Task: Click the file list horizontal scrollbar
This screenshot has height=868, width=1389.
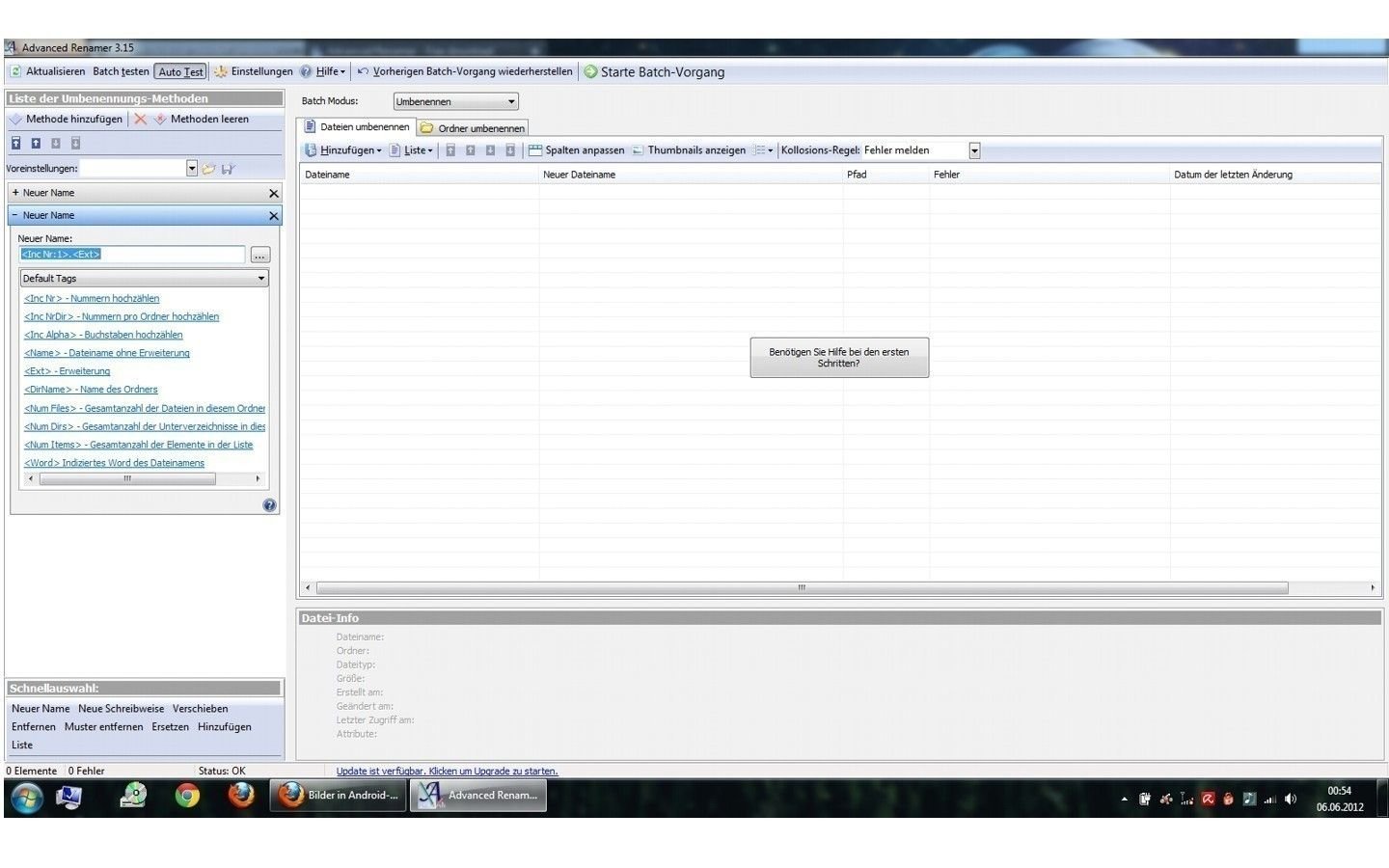Action: pyautogui.click(x=801, y=588)
